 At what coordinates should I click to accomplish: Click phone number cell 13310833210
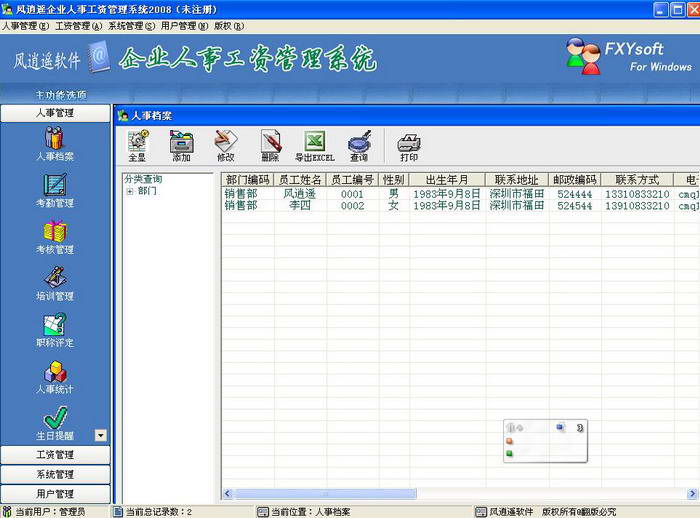(637, 194)
